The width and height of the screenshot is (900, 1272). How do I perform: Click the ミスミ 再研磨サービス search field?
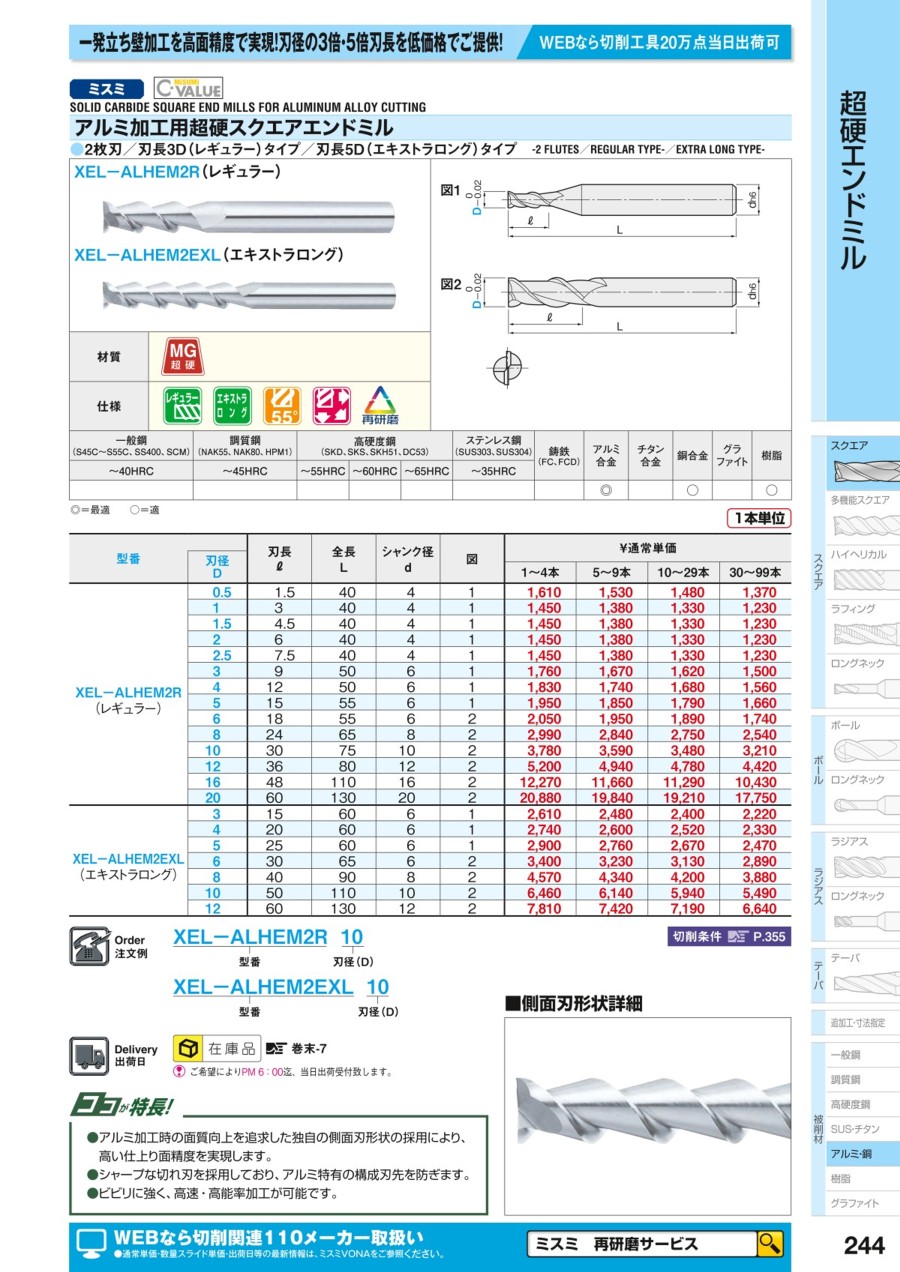coord(640,1244)
